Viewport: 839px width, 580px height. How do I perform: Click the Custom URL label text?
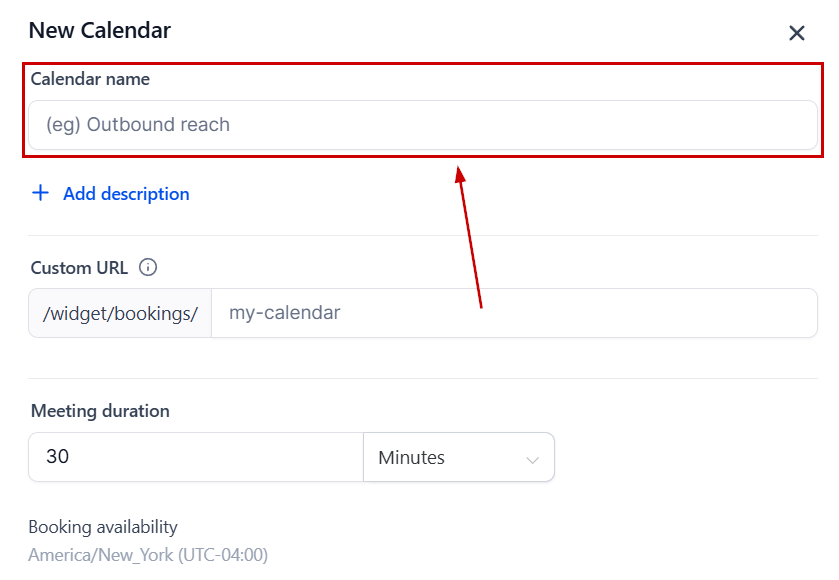tap(79, 267)
